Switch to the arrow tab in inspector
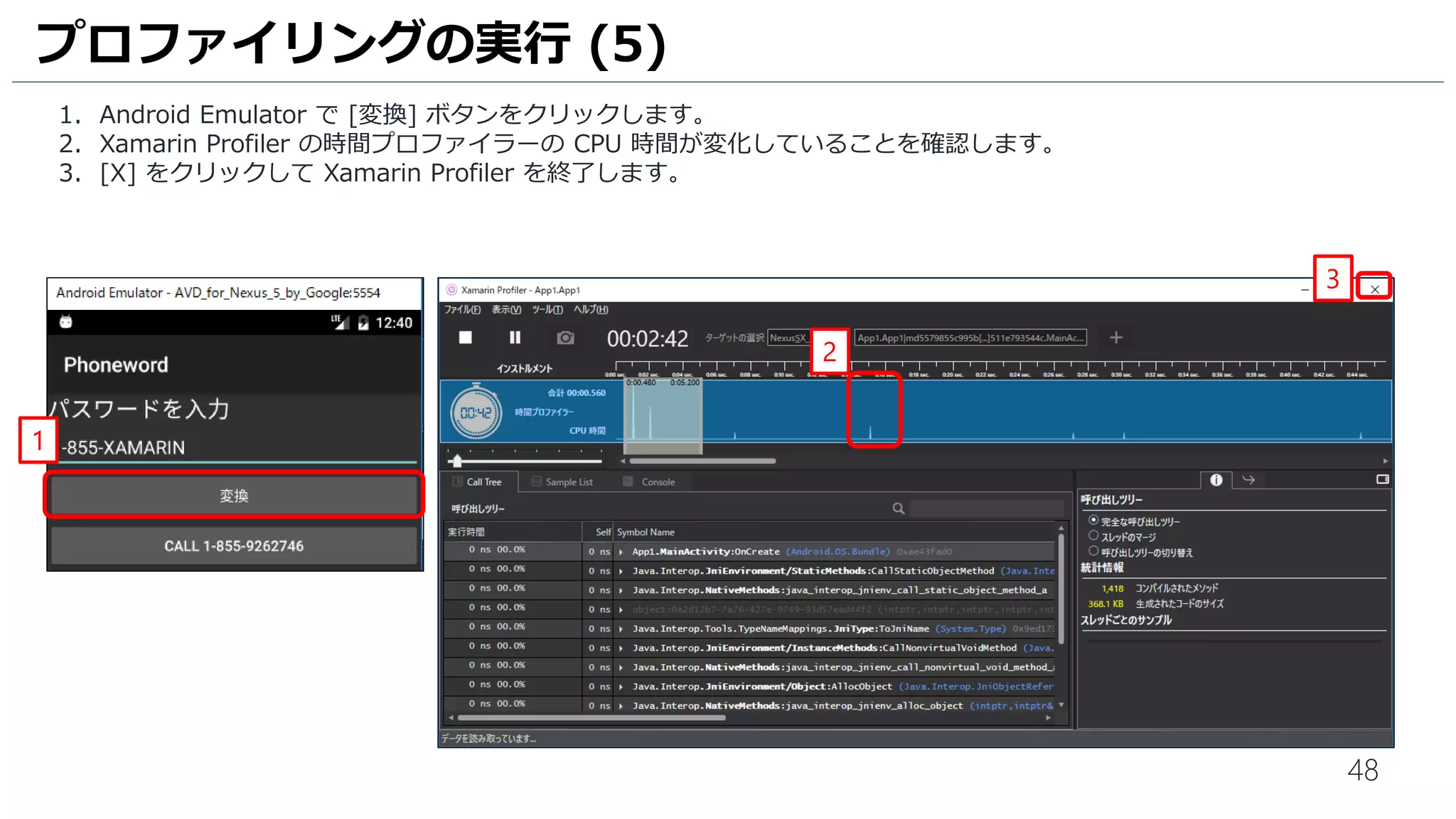Screen dimensions: 1456x819 click(1248, 480)
